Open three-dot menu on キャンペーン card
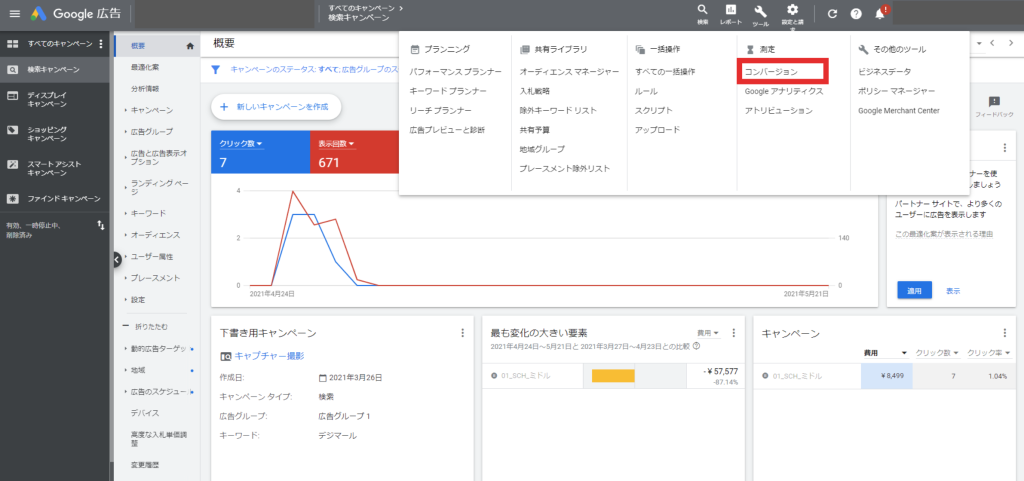The image size is (1024, 481). (1005, 333)
